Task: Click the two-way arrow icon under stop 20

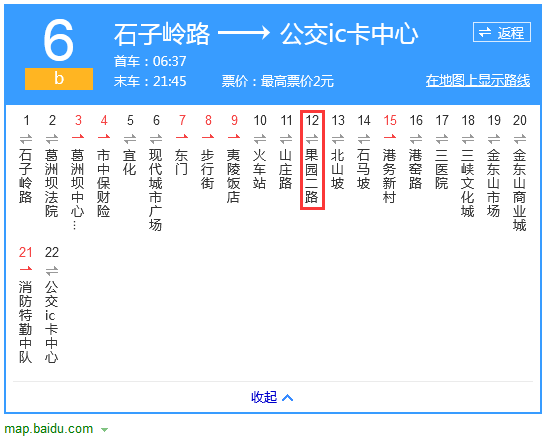Action: (x=520, y=139)
